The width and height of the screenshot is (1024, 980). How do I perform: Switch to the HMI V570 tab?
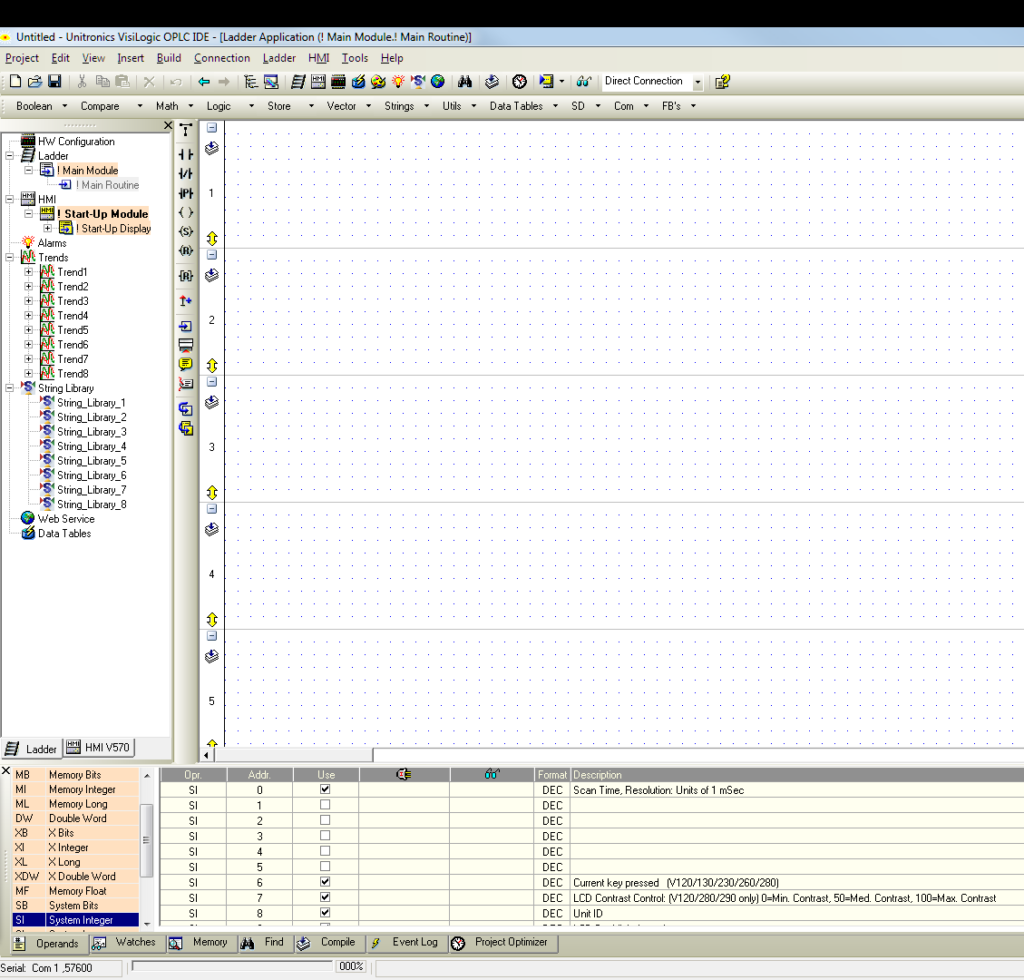pos(99,748)
